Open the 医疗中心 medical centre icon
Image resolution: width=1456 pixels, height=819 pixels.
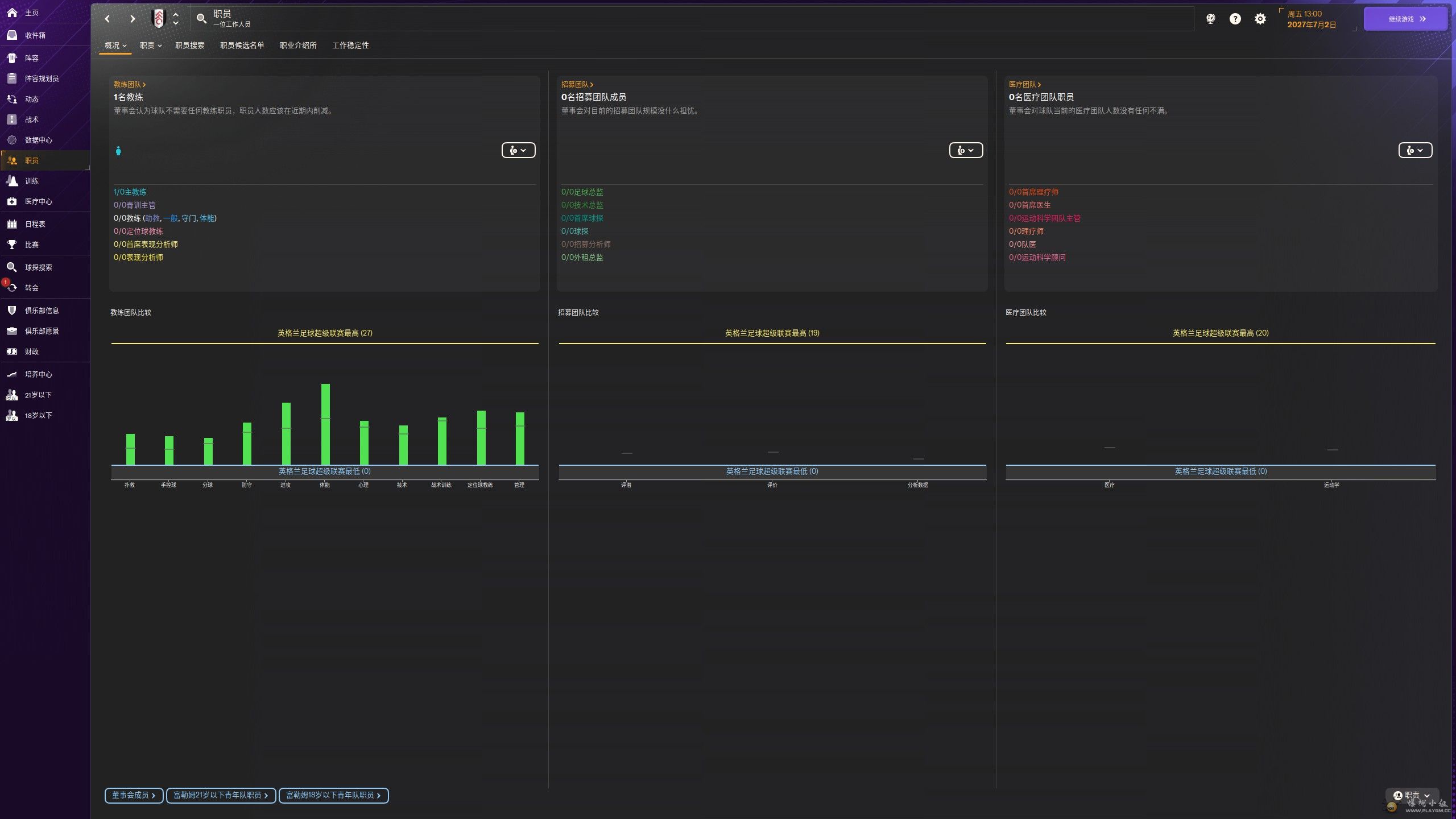coord(12,201)
